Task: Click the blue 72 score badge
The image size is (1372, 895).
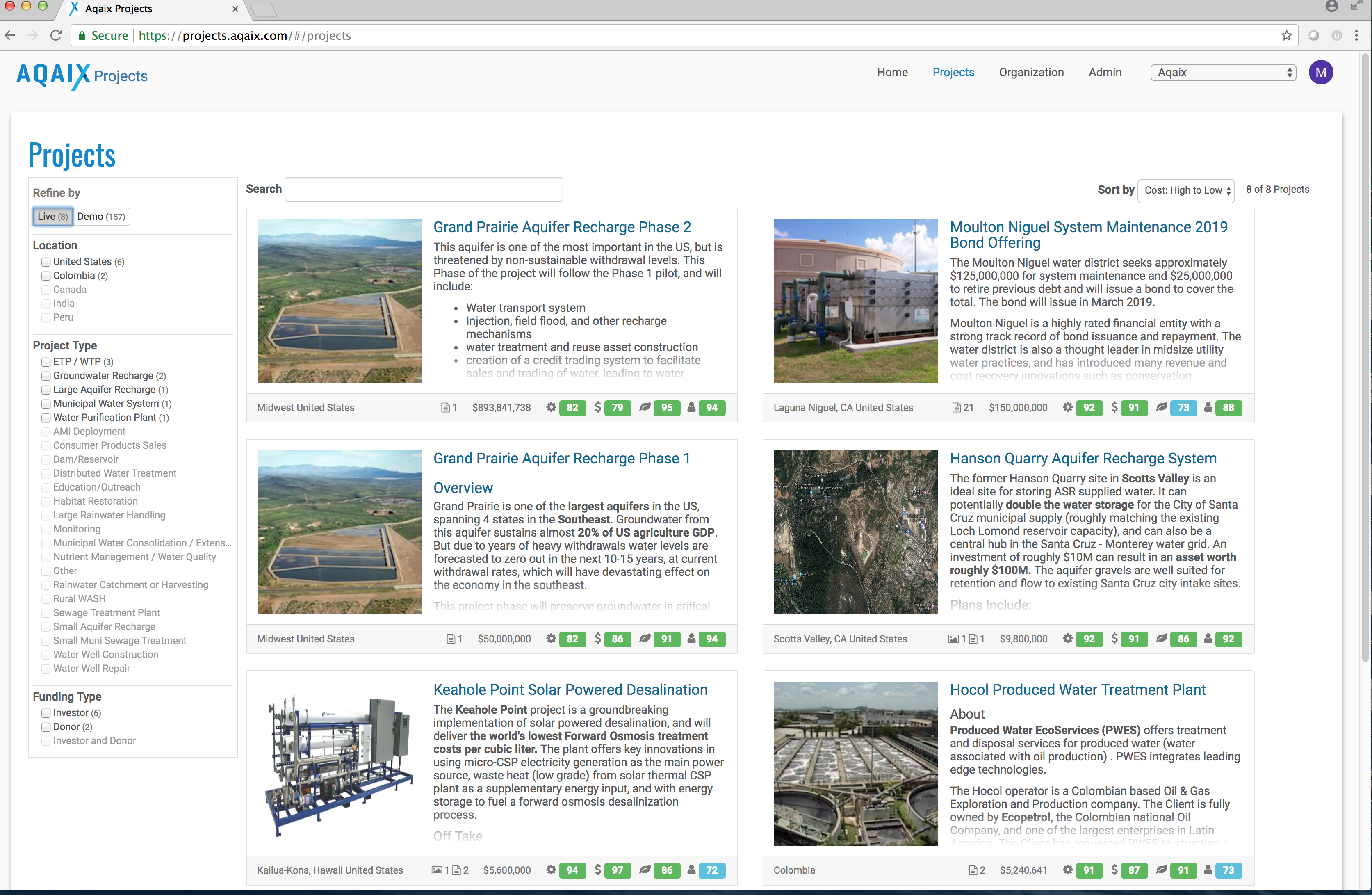Action: (x=712, y=870)
